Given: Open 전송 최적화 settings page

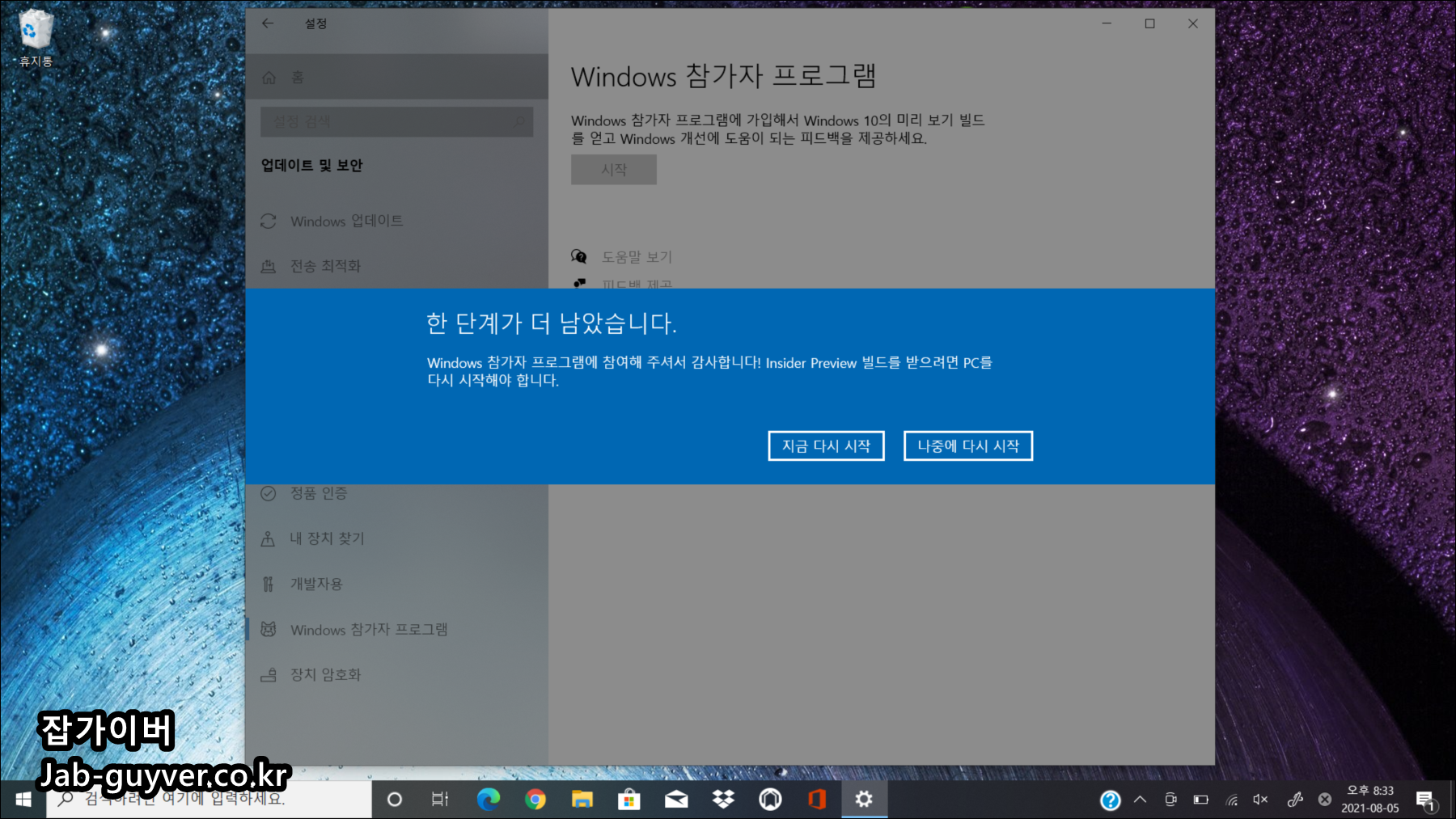Looking at the screenshot, I should coord(396,266).
